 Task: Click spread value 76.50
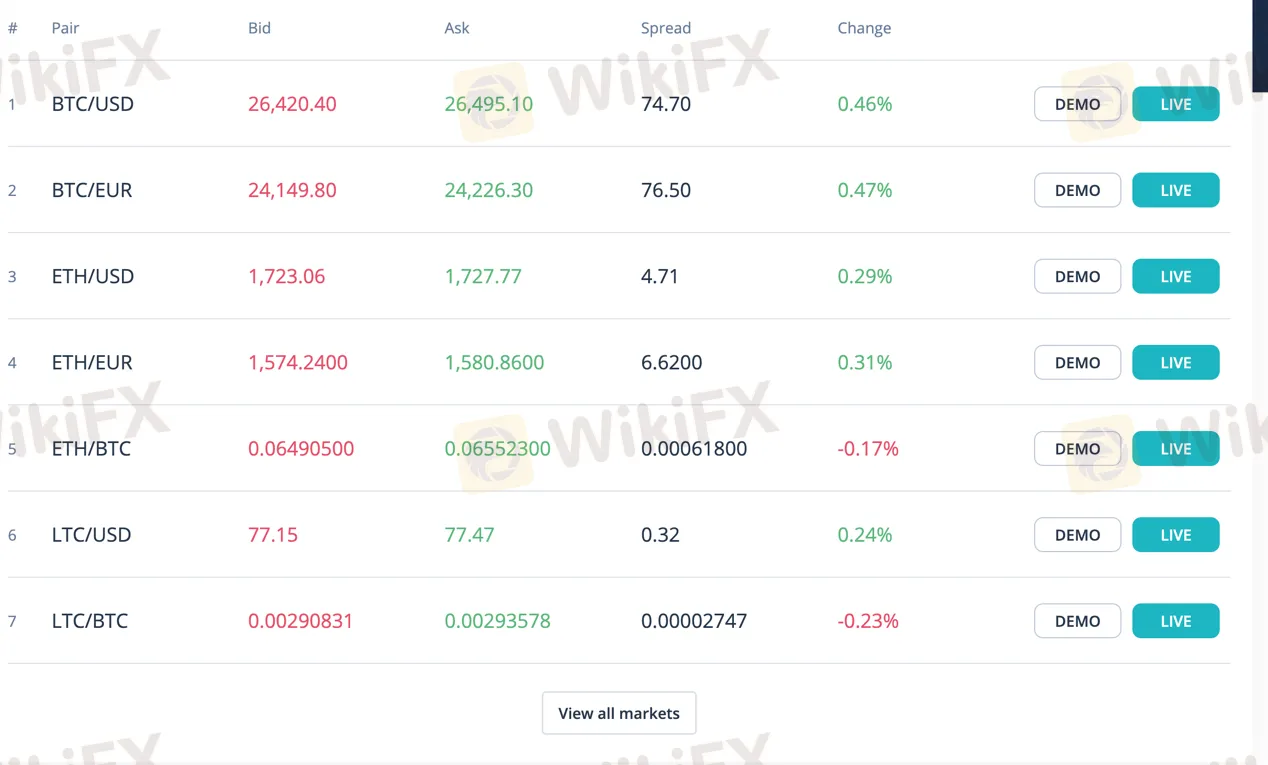pyautogui.click(x=666, y=190)
